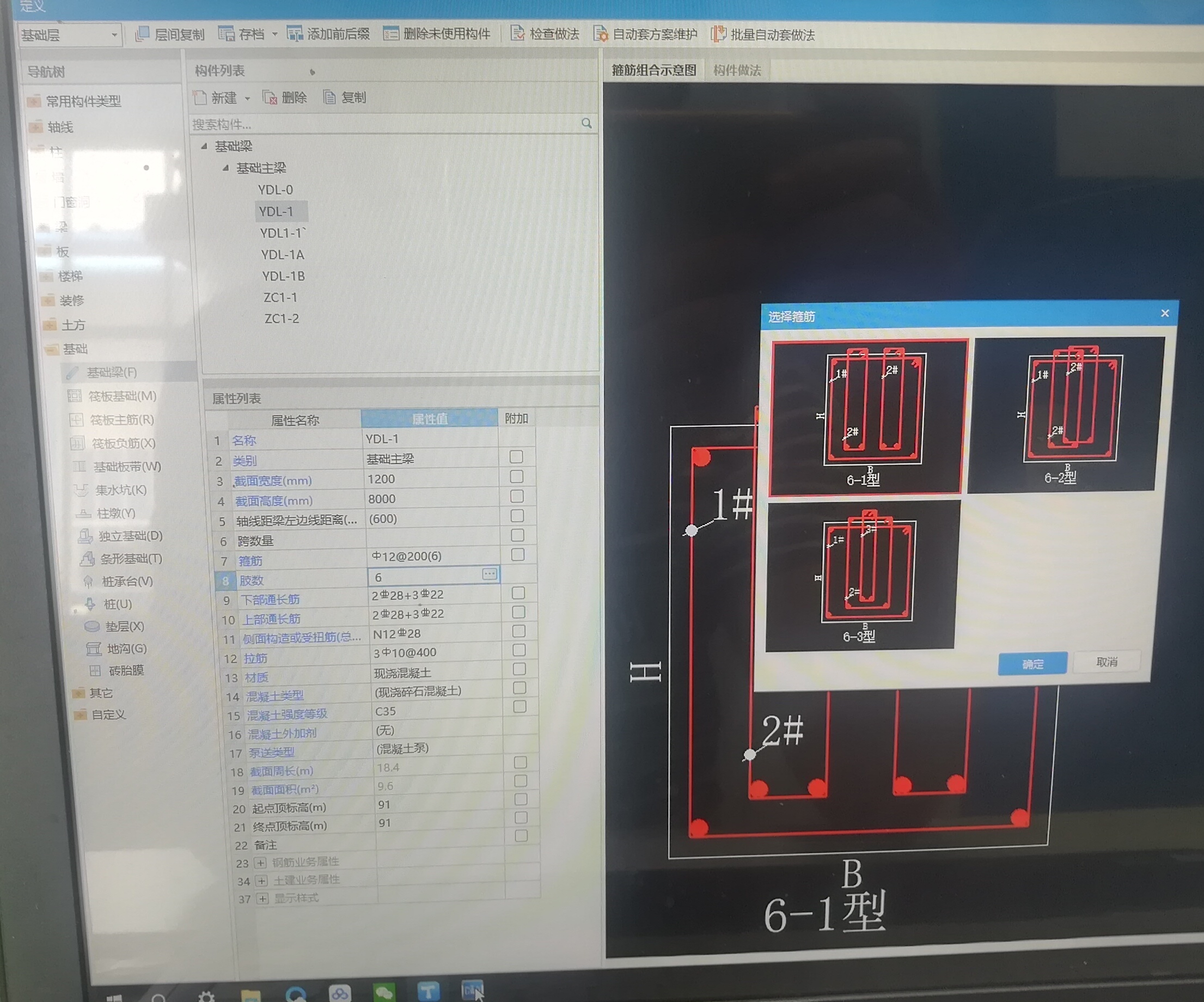Image resolution: width=1204 pixels, height=1002 pixels.
Task: Toggle the 附加 checkbox for 类别 row
Action: point(517,457)
